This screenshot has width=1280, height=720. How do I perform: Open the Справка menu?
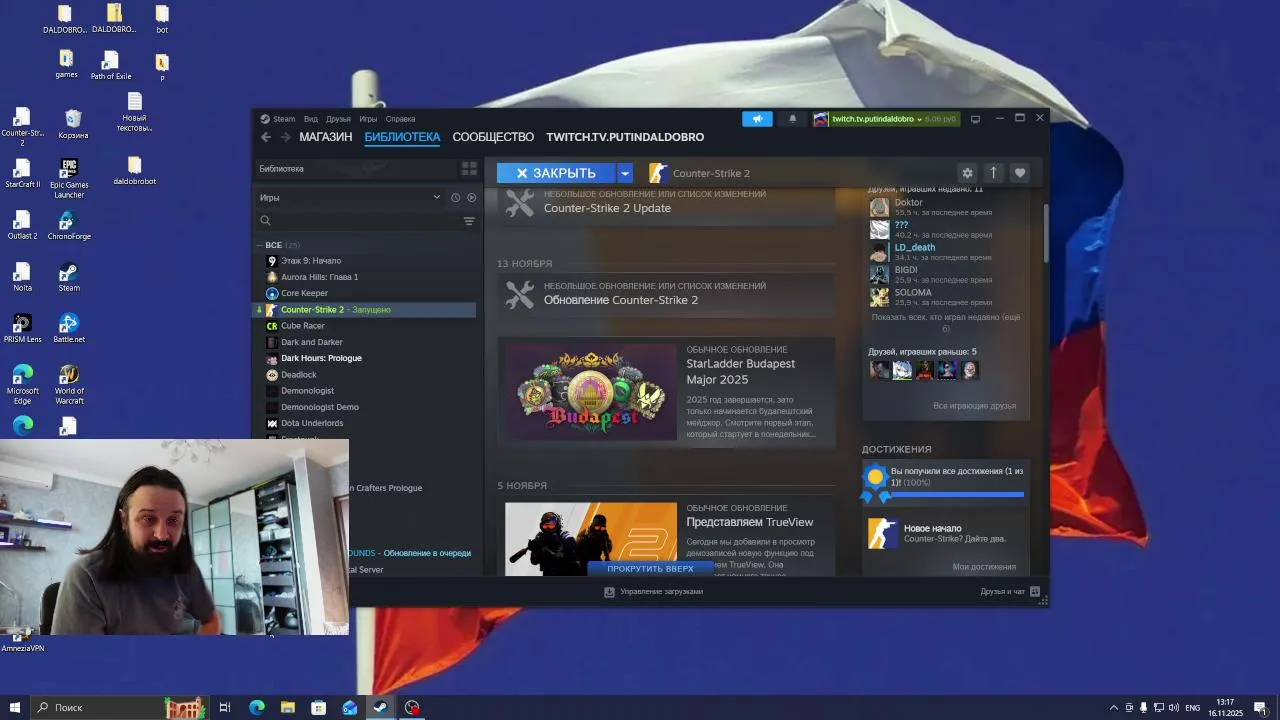coord(400,119)
